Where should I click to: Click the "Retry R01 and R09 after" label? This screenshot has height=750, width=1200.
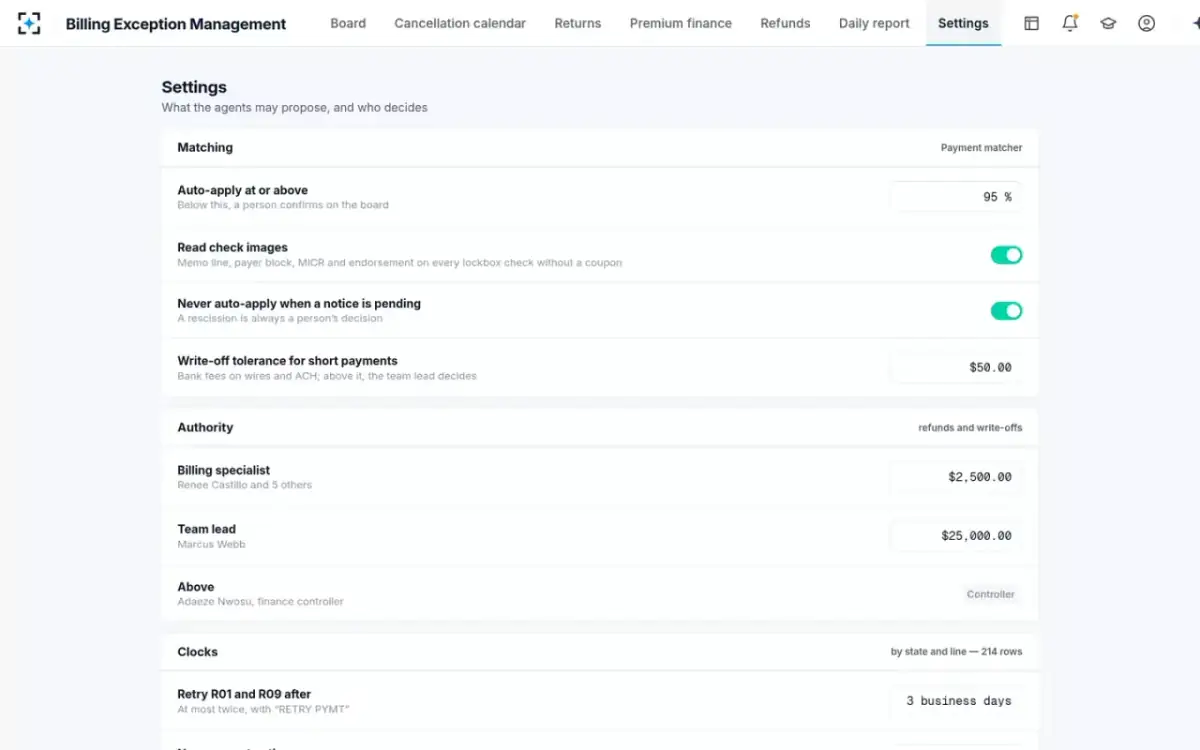[244, 694]
